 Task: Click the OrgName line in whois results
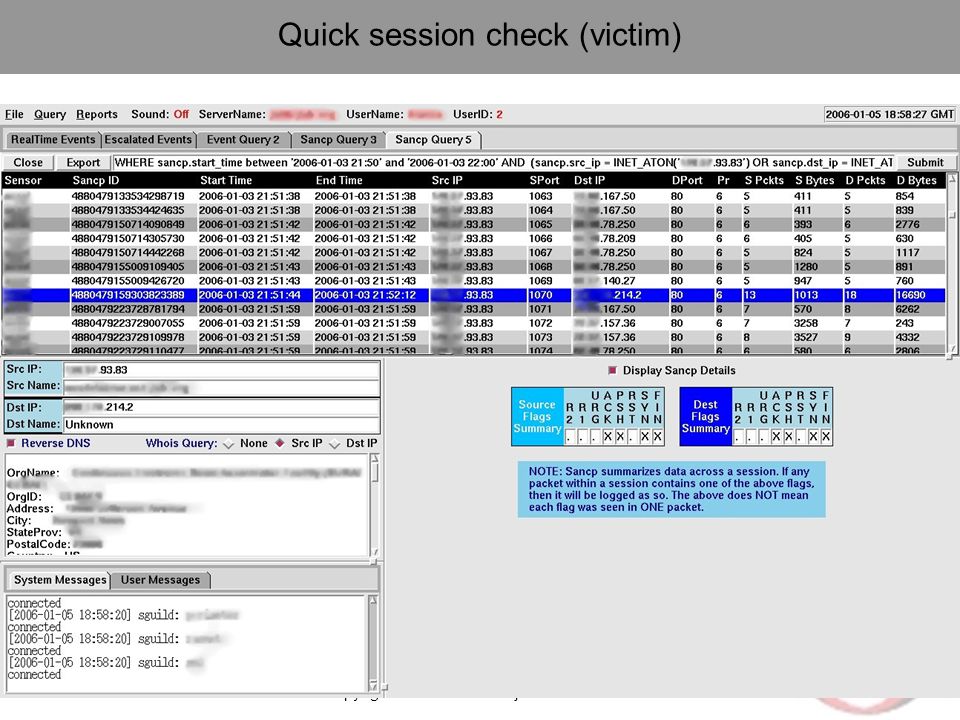tap(184, 473)
